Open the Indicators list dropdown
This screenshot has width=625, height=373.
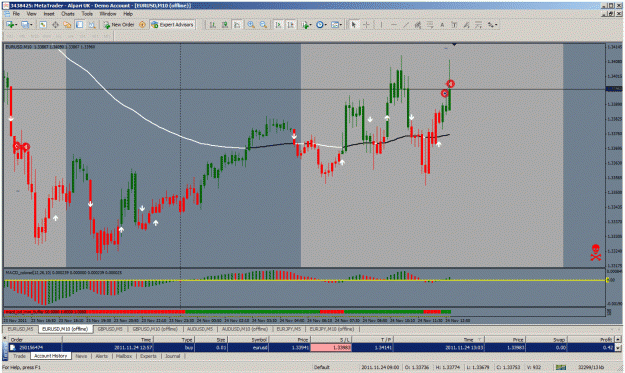pos(306,25)
